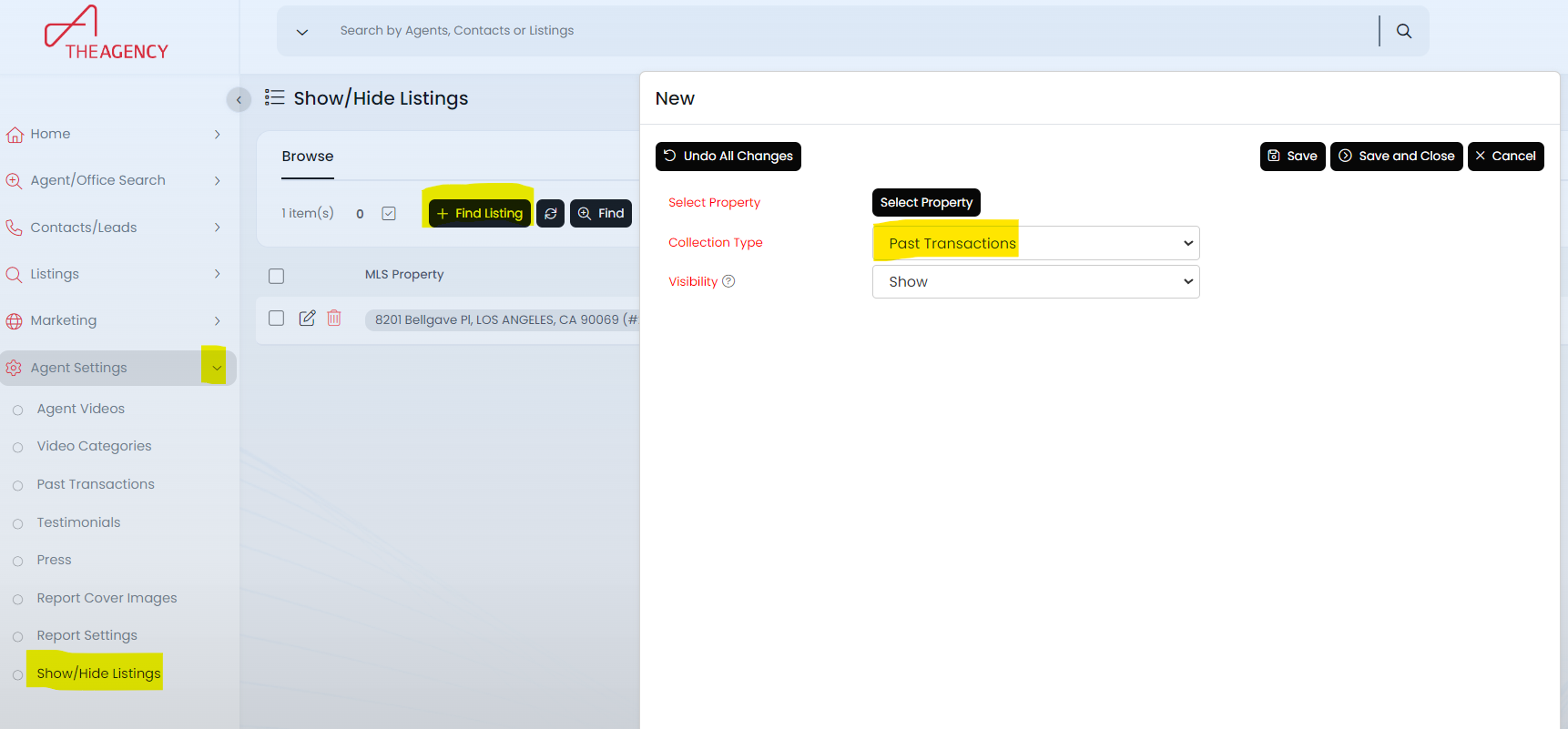Viewport: 1568px width, 729px height.
Task: Select Show/Hide Listings in sidebar
Action: click(98, 673)
